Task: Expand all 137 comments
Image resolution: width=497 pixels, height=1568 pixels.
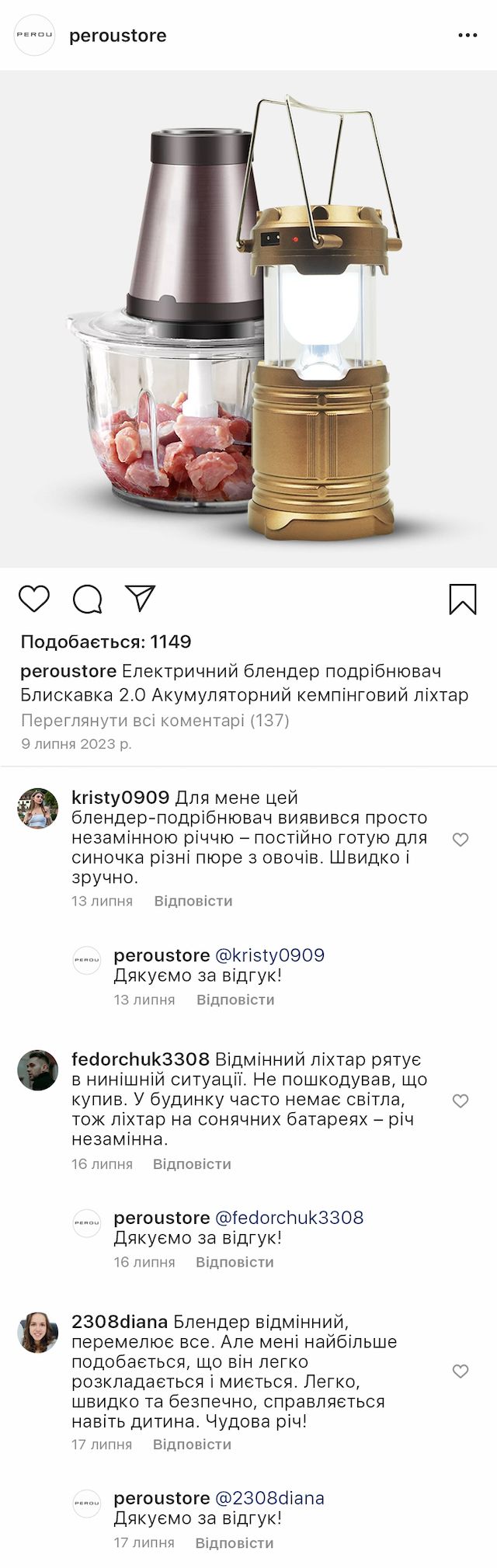Action: coord(155,720)
